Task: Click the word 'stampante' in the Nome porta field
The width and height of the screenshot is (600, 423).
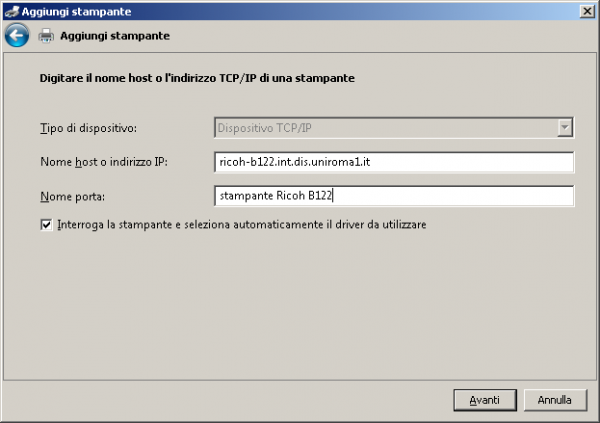Action: coord(245,196)
